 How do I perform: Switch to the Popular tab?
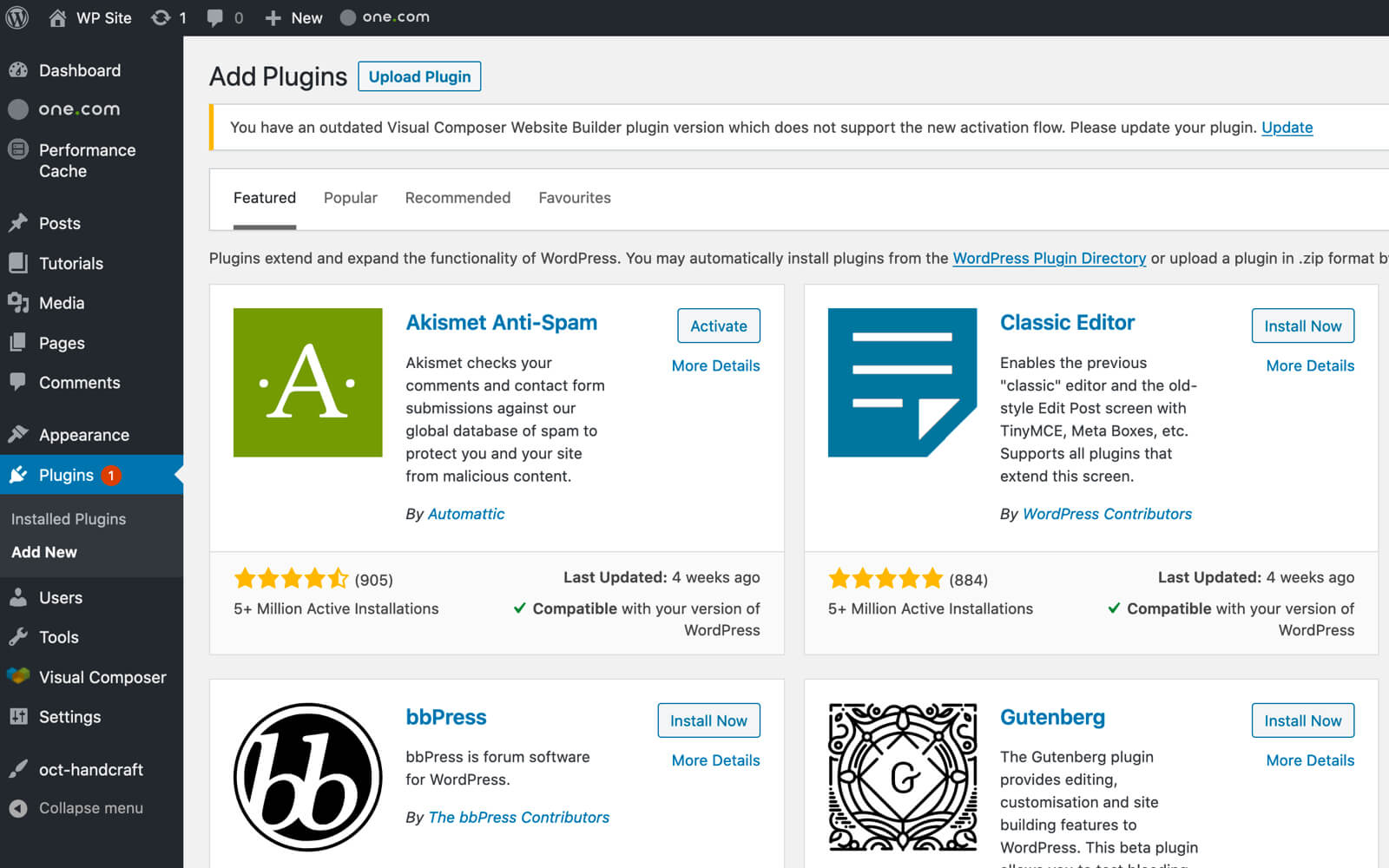coord(351,198)
